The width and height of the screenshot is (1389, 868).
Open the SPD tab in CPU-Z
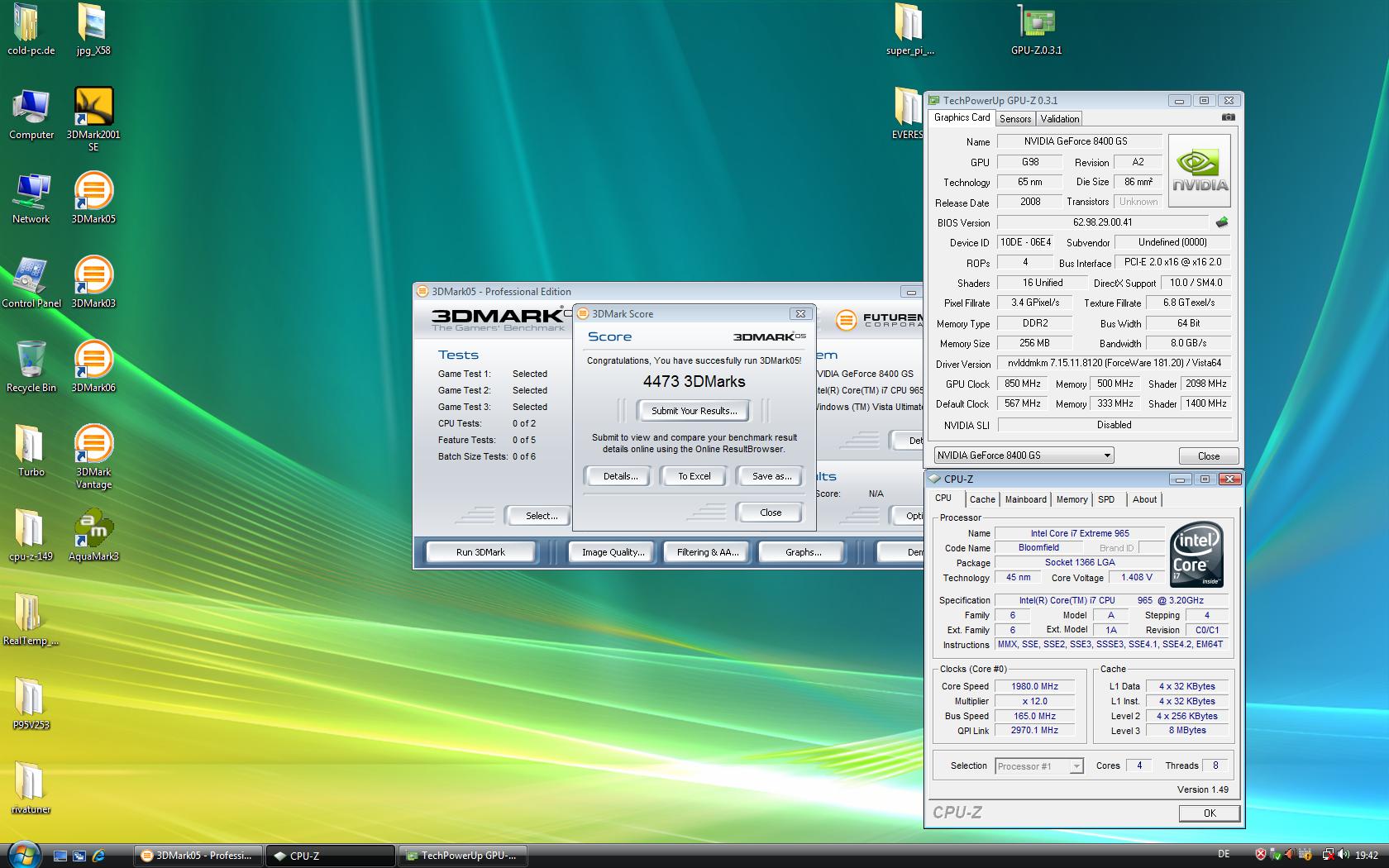[x=1106, y=499]
